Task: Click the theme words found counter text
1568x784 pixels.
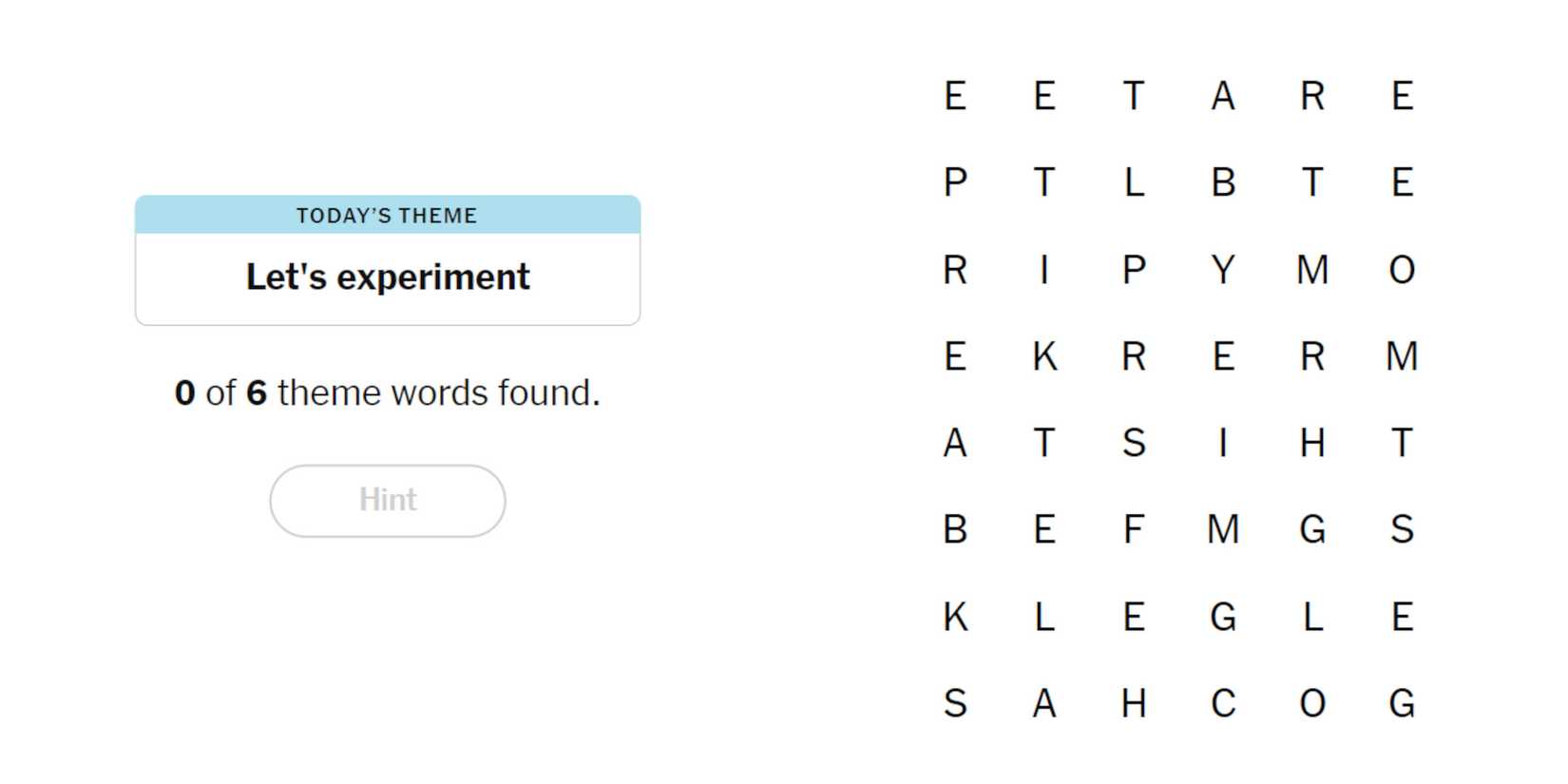Action: [387, 392]
